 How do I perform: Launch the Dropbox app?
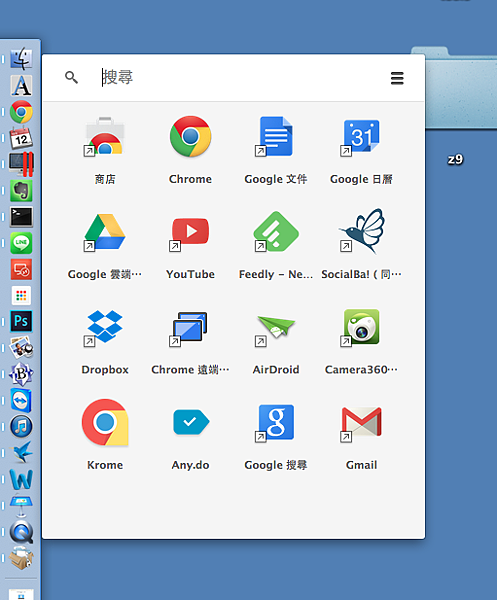(104, 328)
